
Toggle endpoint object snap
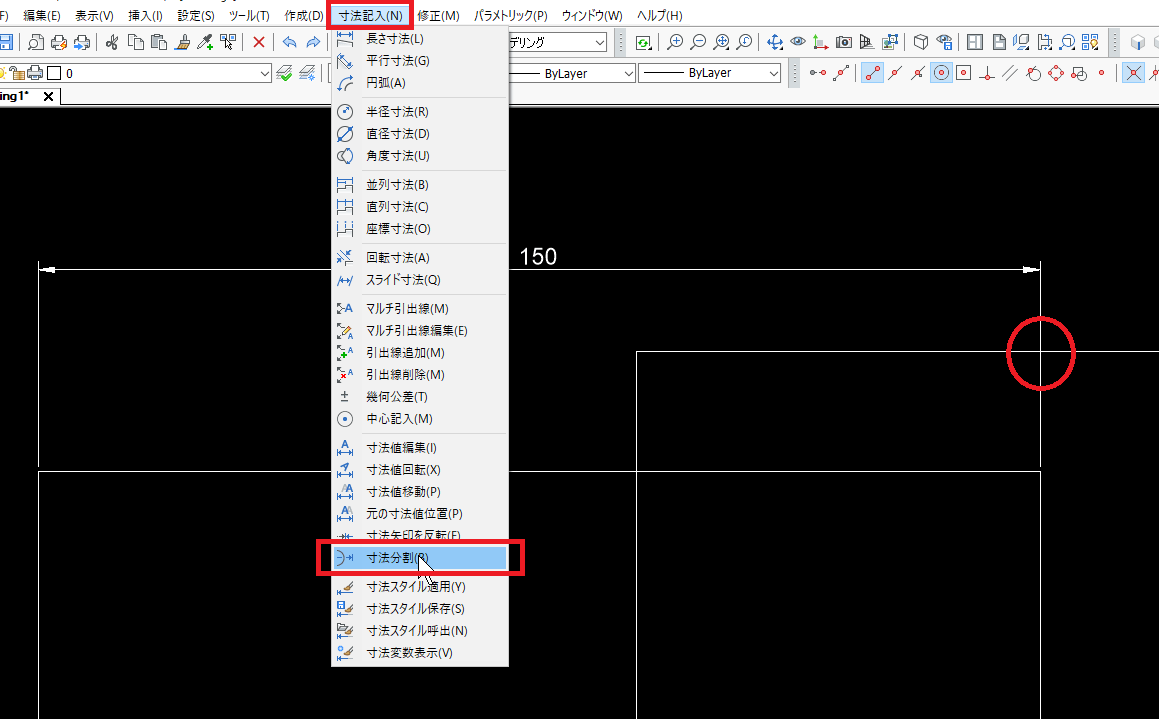873,73
